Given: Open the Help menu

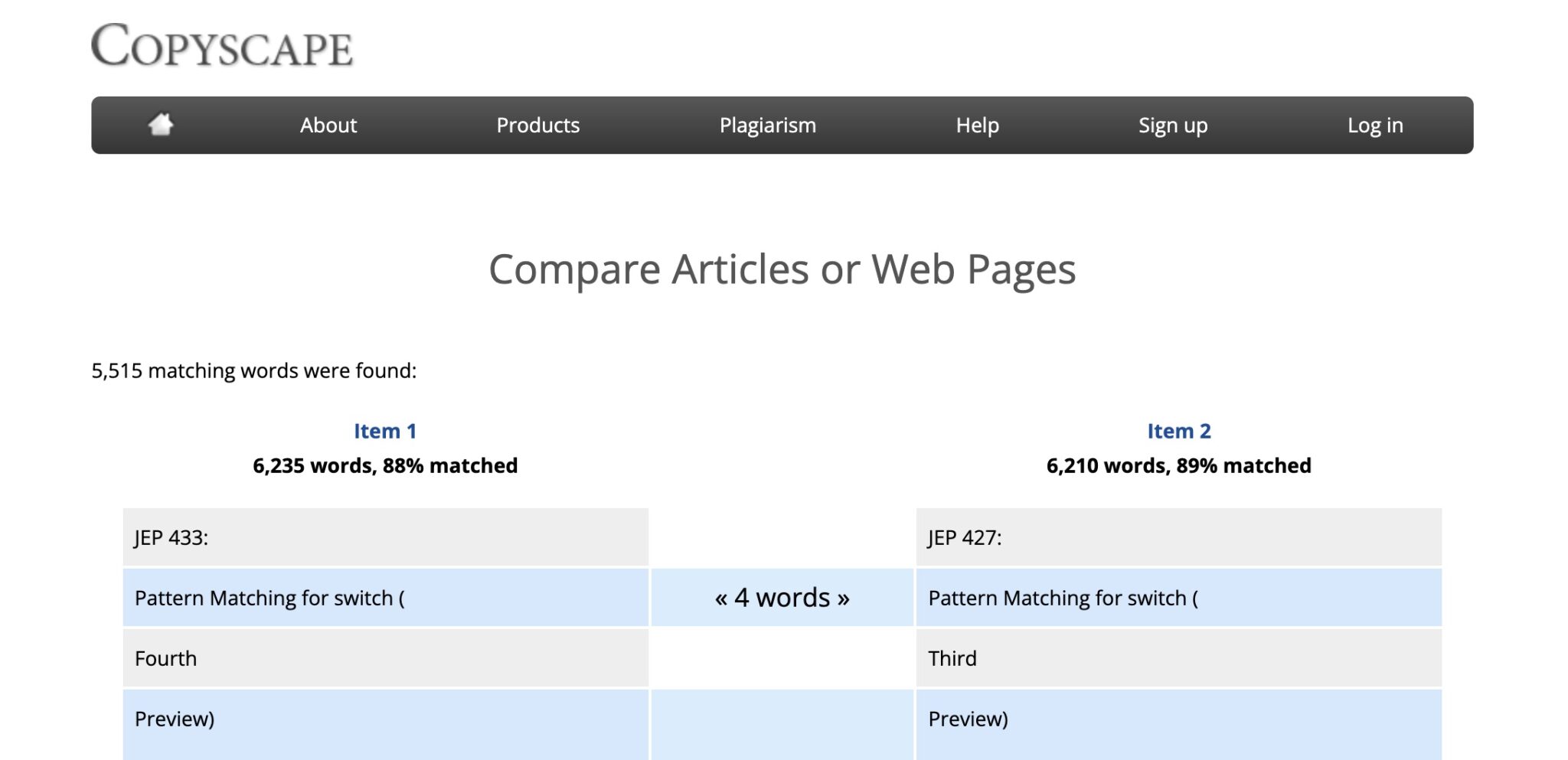Looking at the screenshot, I should point(977,125).
